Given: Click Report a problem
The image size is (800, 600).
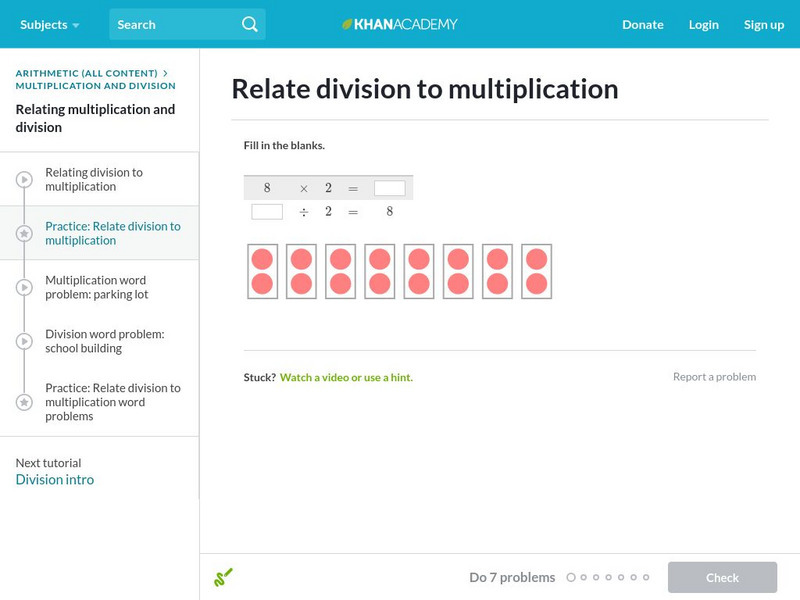Looking at the screenshot, I should click(716, 377).
